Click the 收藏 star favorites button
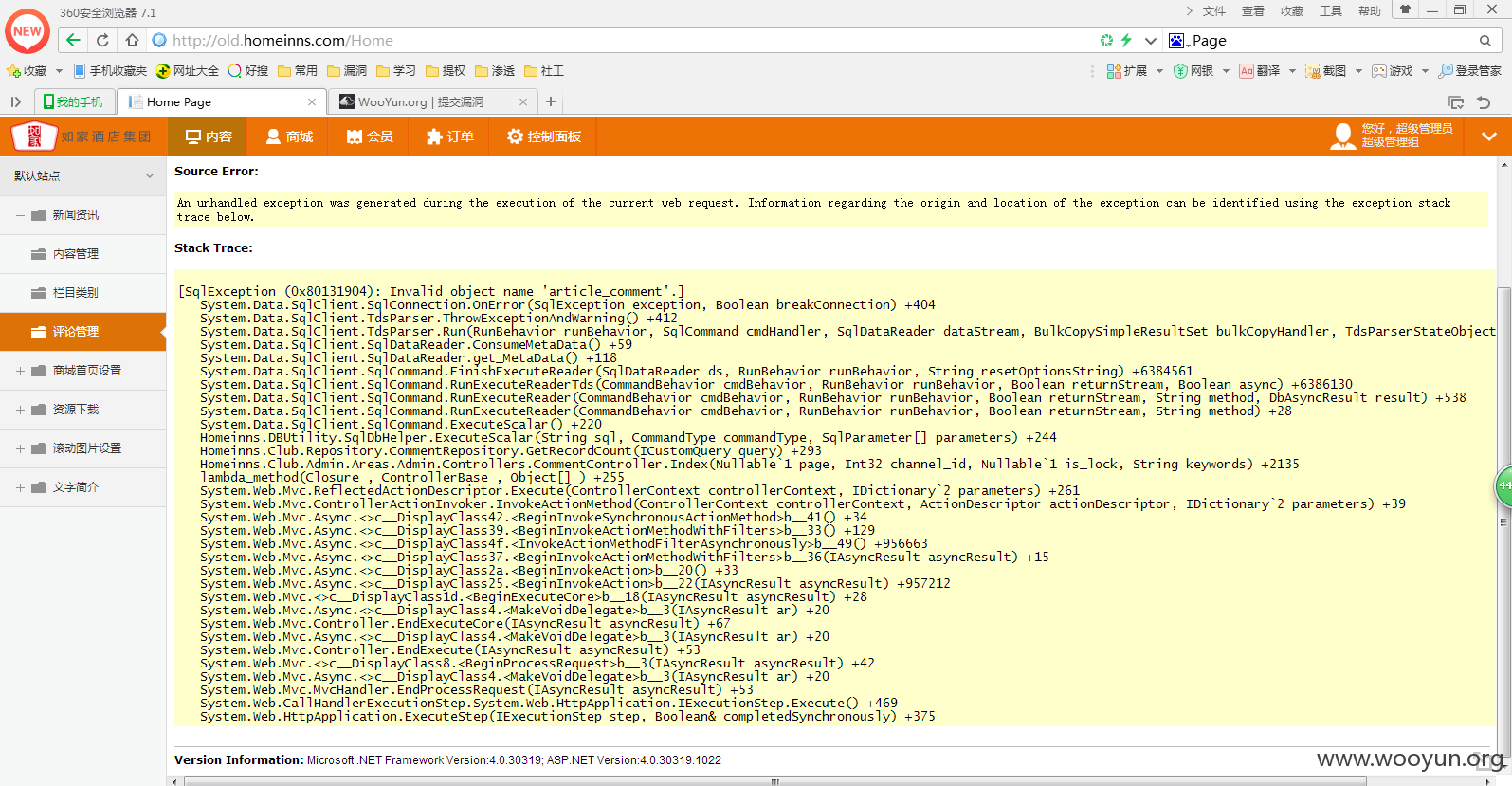 click(27, 71)
